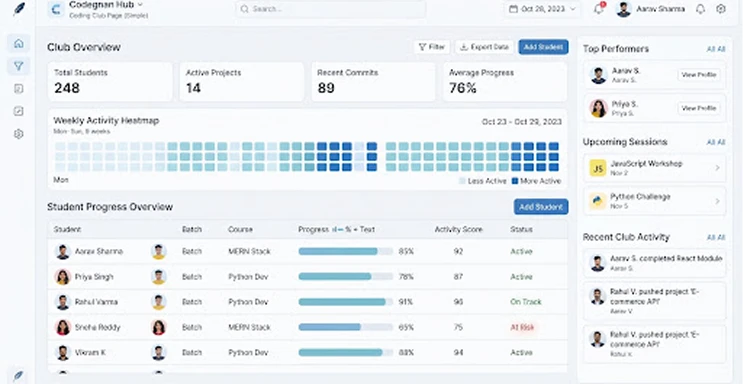Open notifications bell with red badge
The image size is (743, 384).
click(598, 9)
